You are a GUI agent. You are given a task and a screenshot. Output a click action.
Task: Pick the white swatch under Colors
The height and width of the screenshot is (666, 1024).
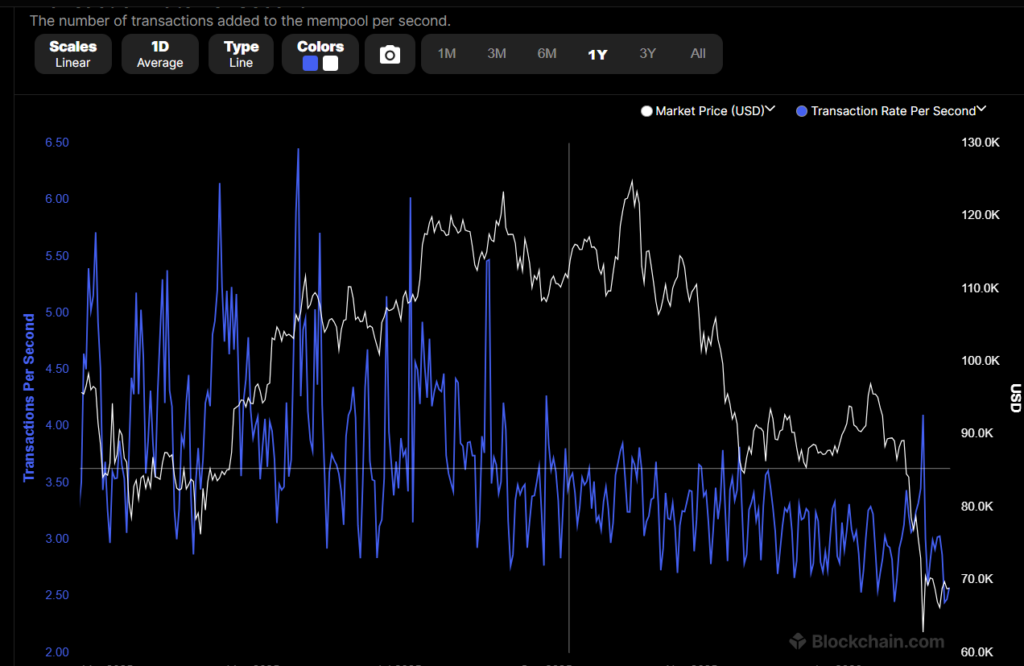330,63
